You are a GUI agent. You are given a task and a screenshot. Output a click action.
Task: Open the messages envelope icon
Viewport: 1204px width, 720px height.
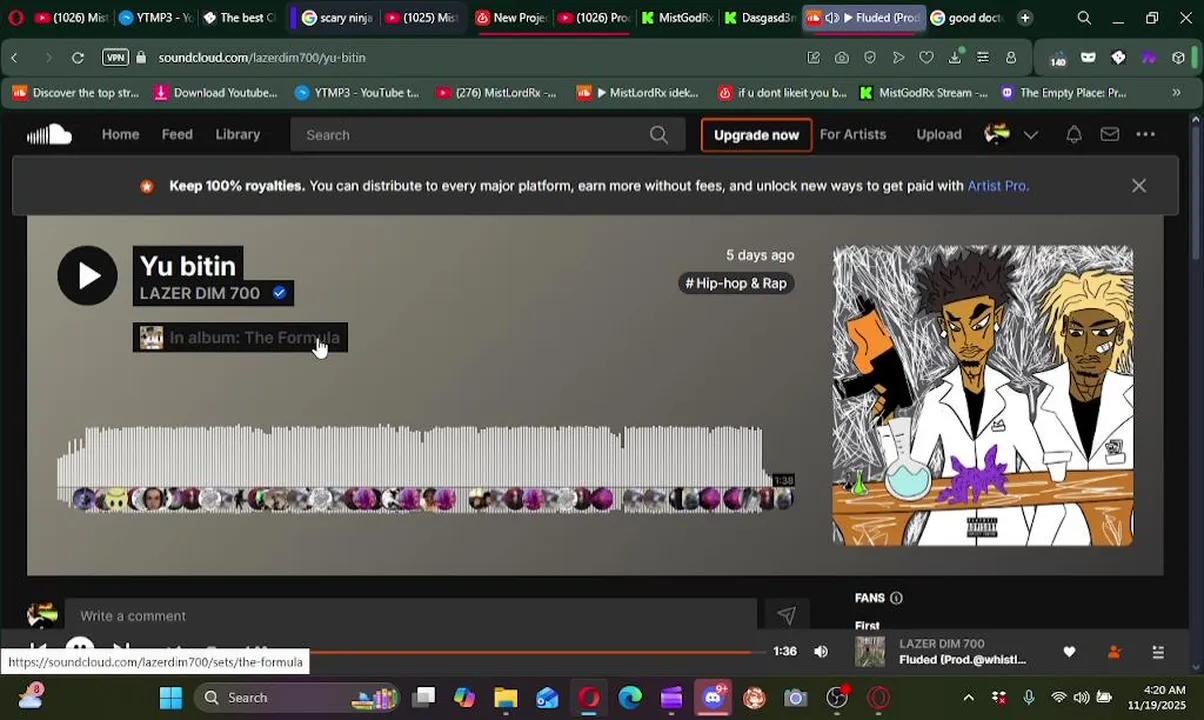tap(1110, 134)
